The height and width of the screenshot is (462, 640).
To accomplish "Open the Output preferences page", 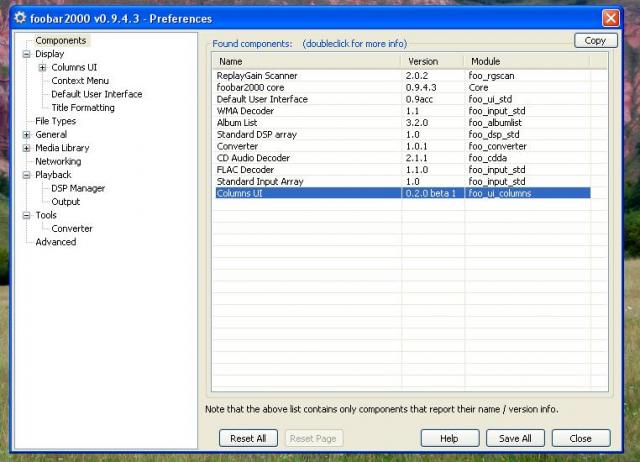I will pos(65,202).
